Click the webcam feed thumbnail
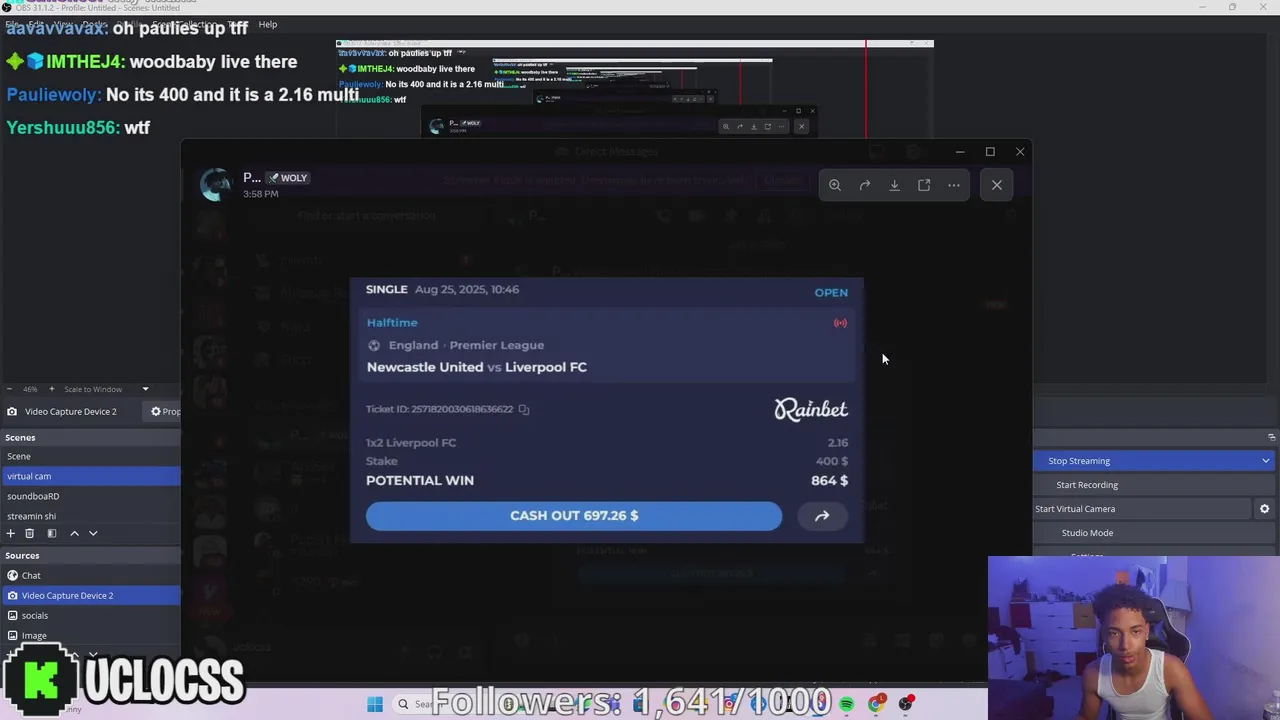Image resolution: width=1280 pixels, height=720 pixels. 1133,638
